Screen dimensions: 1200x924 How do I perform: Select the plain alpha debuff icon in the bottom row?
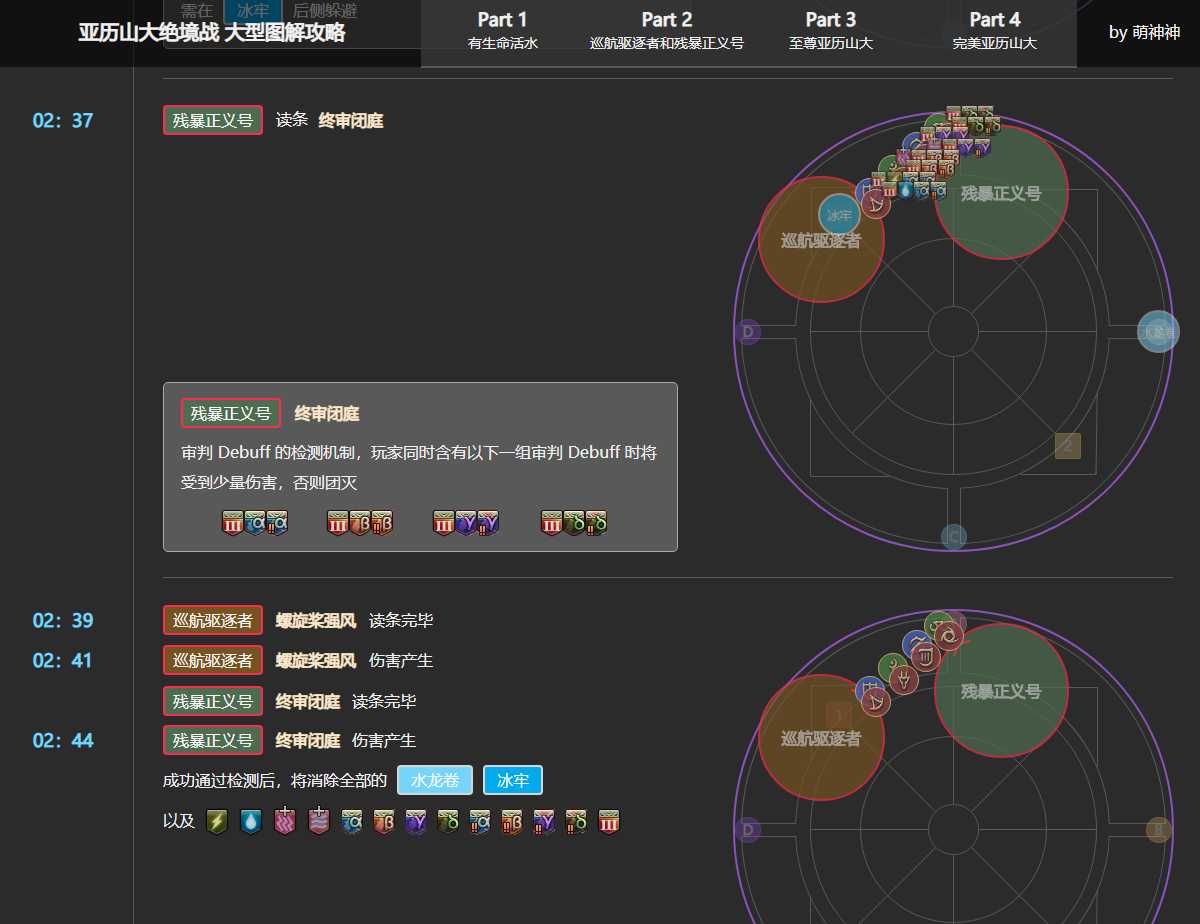(352, 822)
